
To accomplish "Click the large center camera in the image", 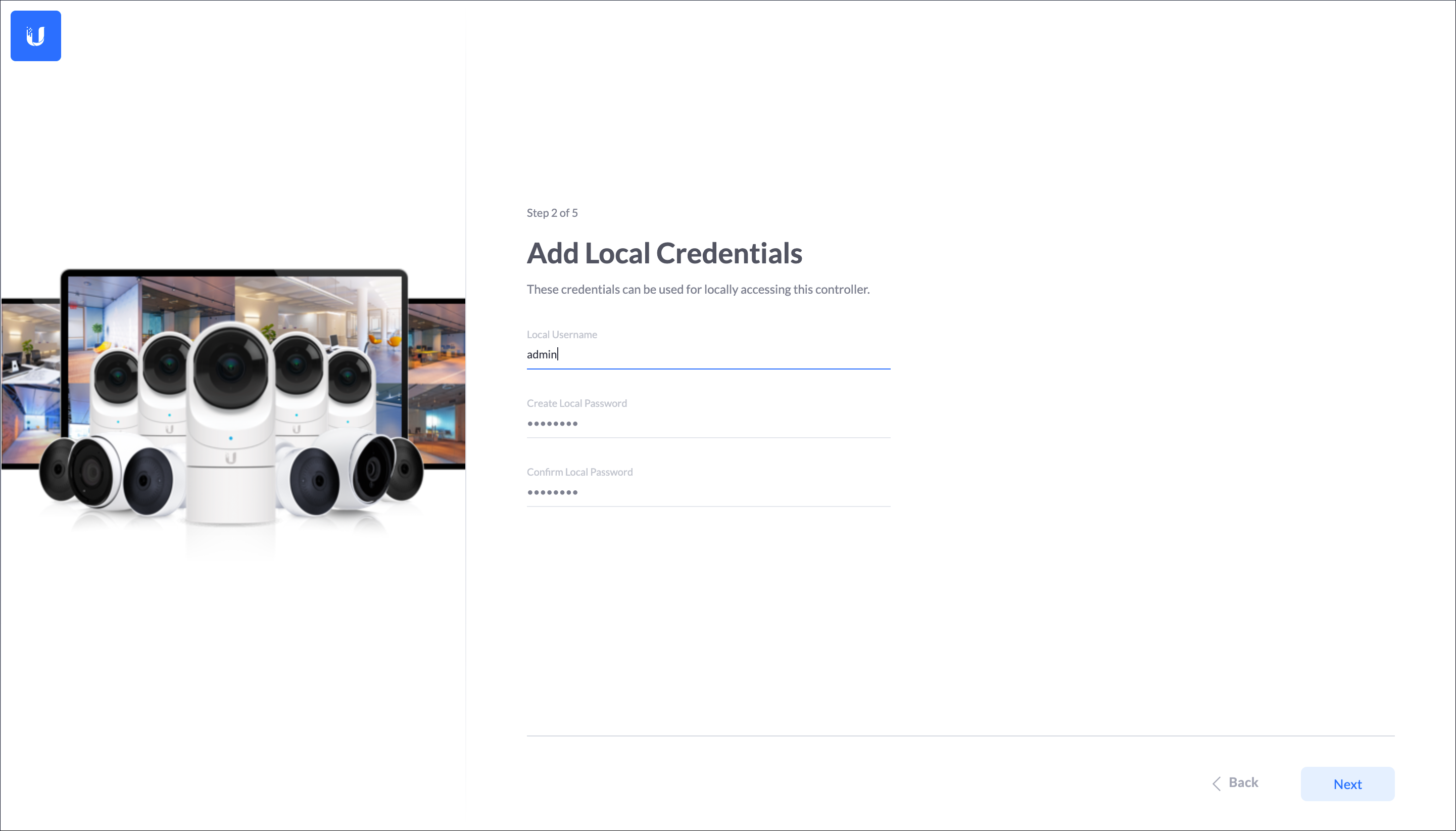I will point(230,423).
